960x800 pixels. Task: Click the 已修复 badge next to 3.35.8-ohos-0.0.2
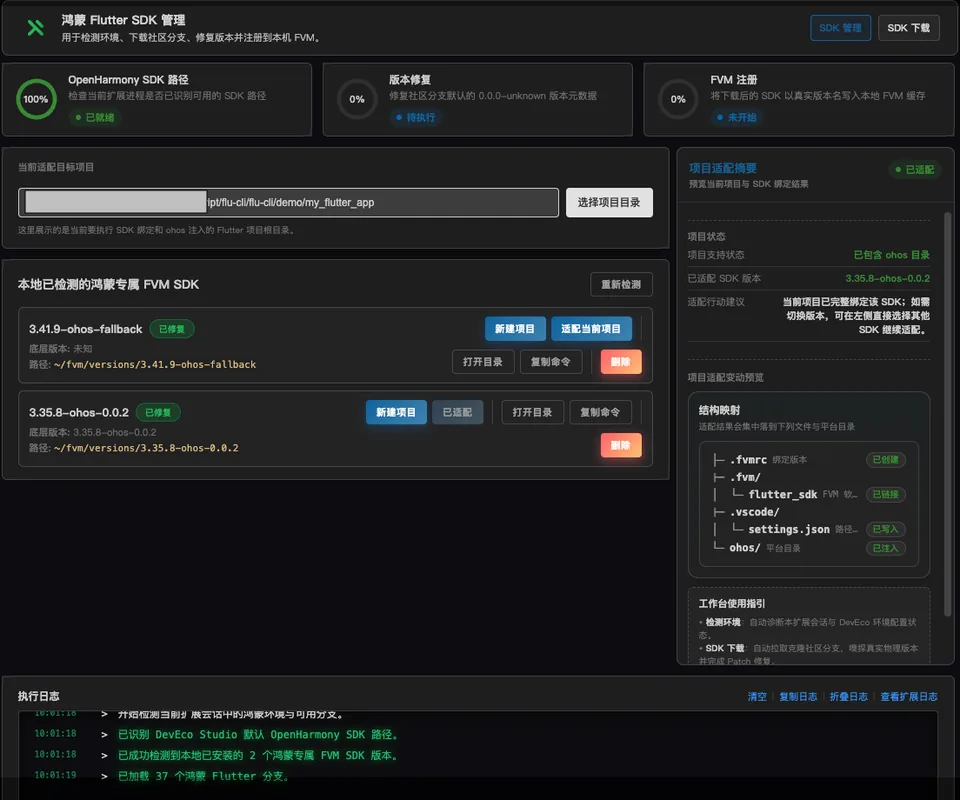[158, 413]
